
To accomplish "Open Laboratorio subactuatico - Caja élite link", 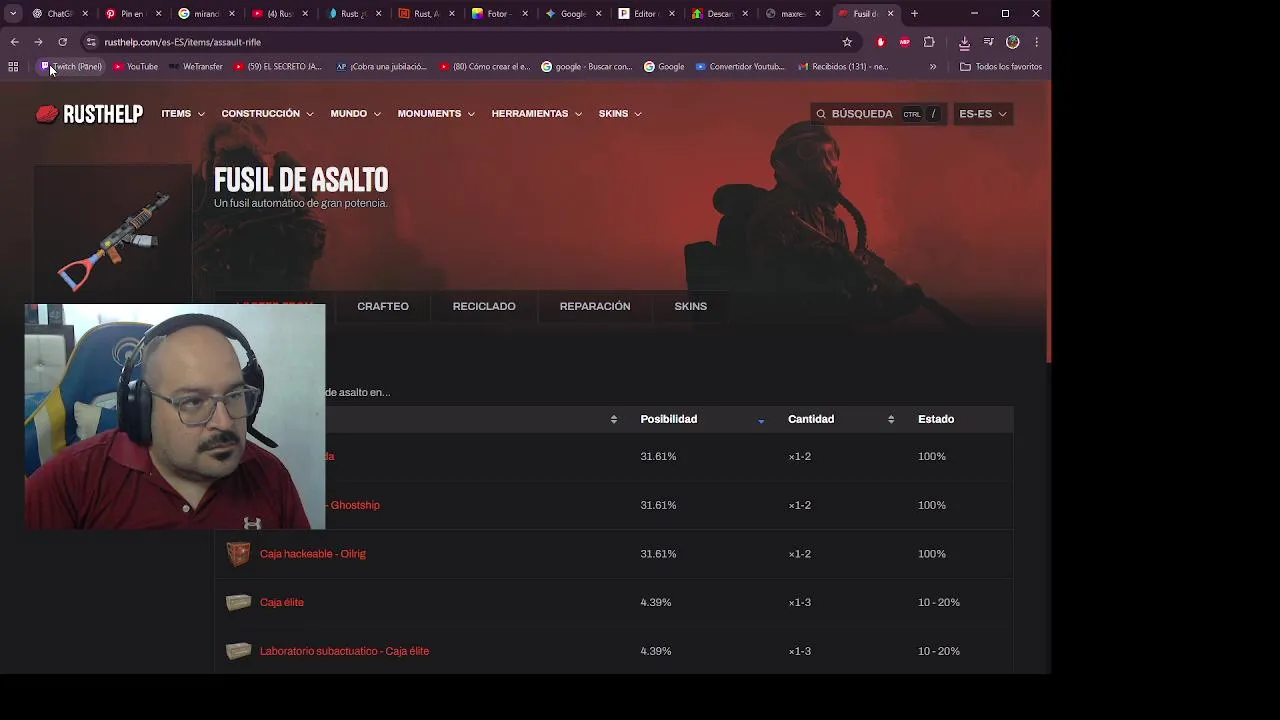I will 344,651.
